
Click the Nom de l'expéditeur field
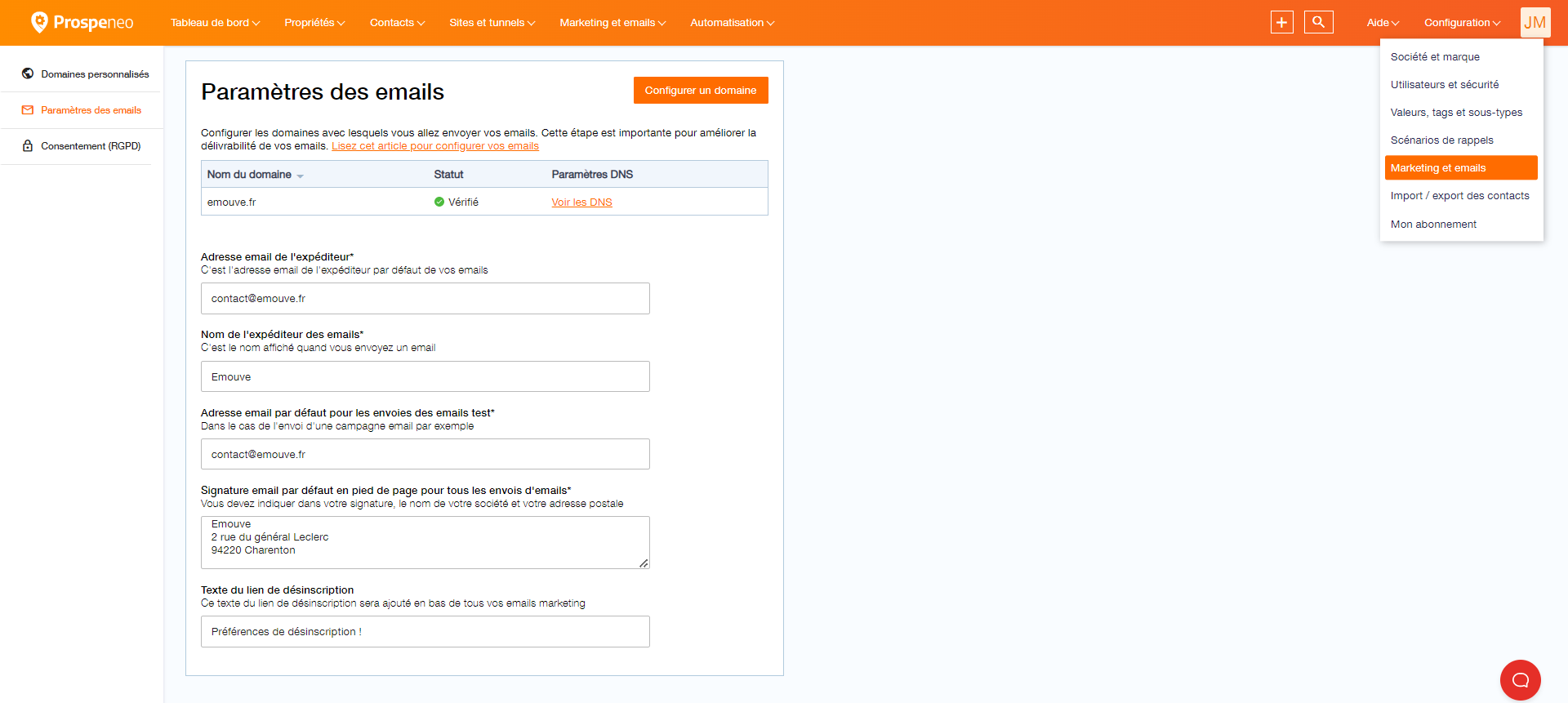[x=425, y=376]
